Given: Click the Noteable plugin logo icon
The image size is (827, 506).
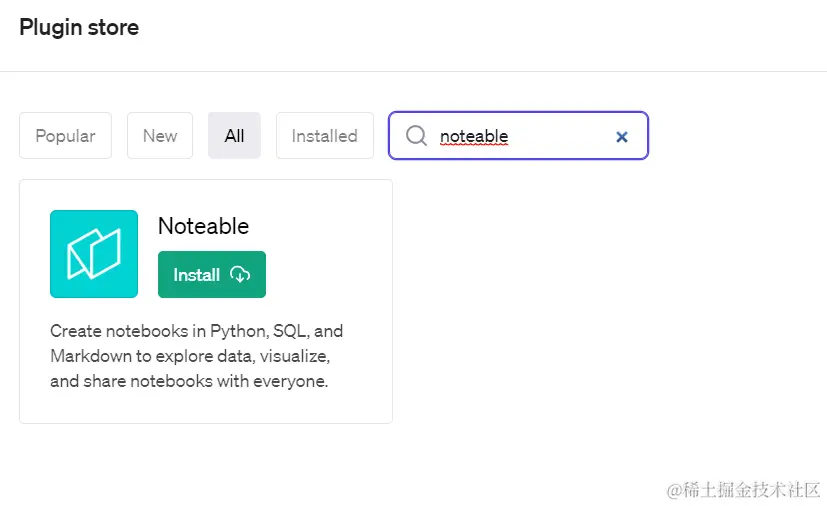Looking at the screenshot, I should coord(94,254).
